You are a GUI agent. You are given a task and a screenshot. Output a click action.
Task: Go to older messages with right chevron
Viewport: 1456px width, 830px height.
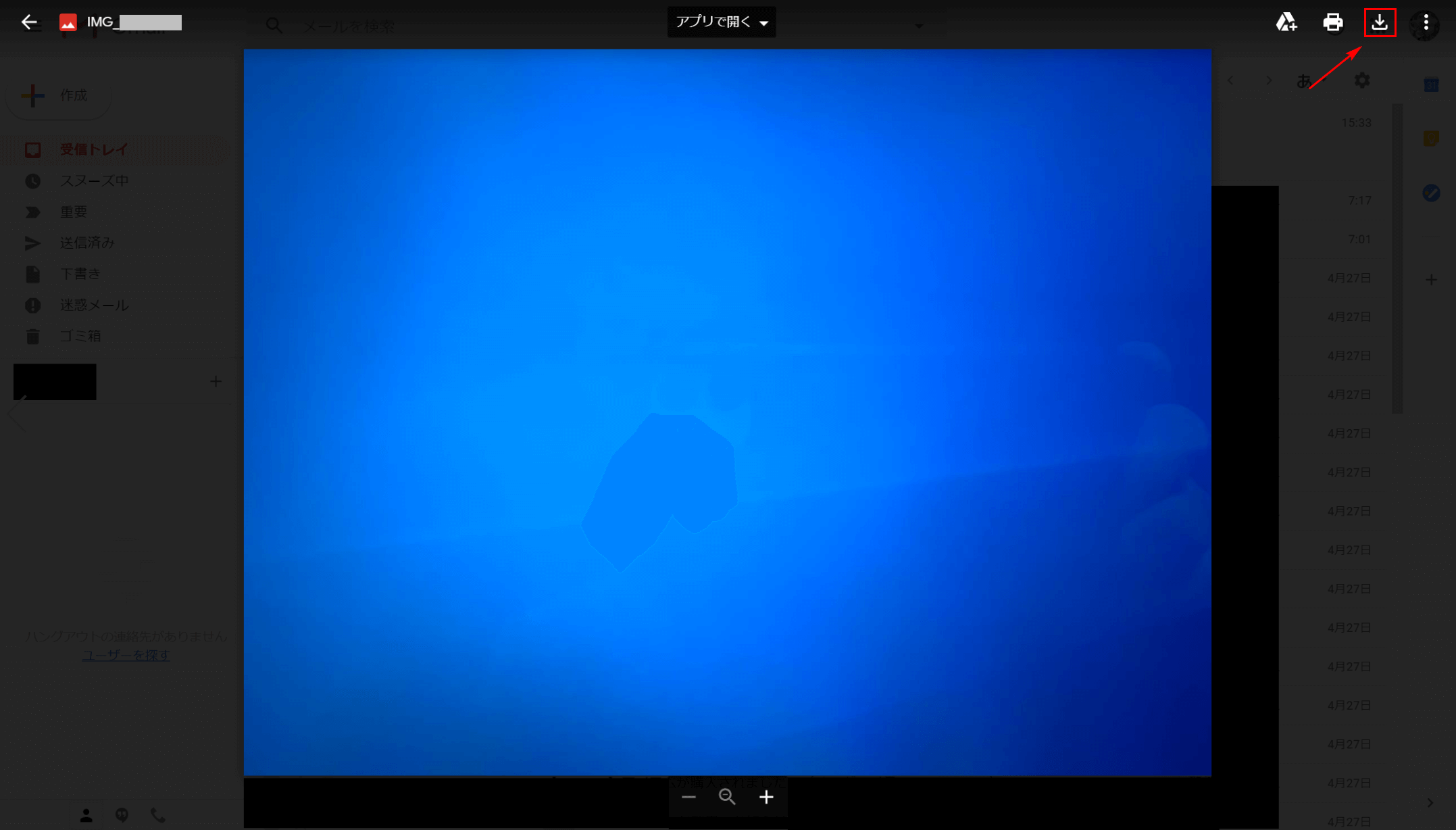click(1269, 80)
